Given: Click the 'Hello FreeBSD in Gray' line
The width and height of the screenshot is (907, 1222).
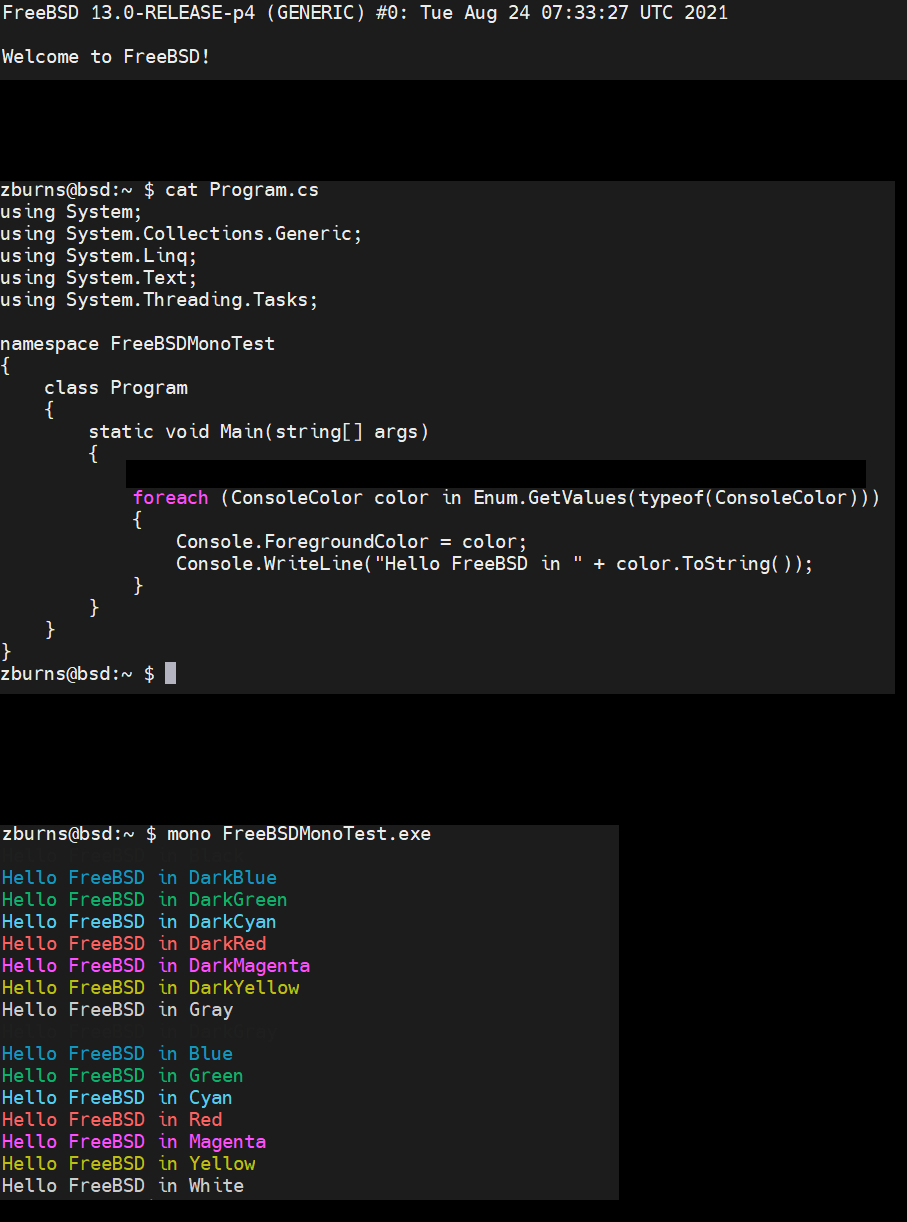Looking at the screenshot, I should click(x=118, y=1010).
